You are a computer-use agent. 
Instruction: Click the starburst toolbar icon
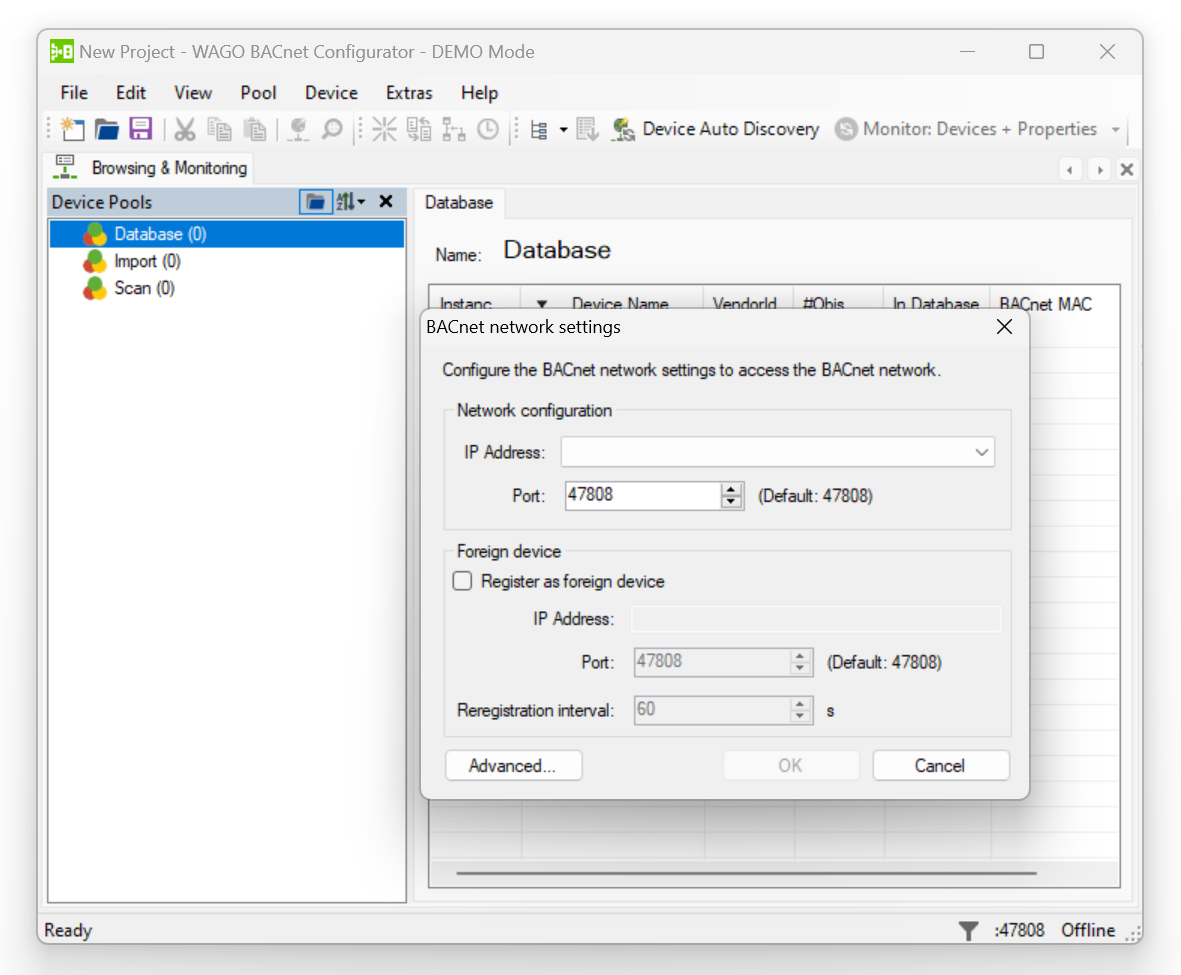(x=384, y=130)
